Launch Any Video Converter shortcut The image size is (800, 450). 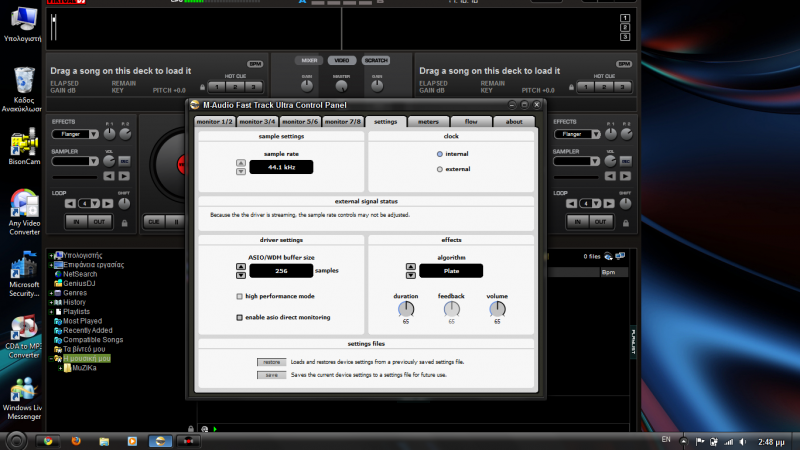24,212
